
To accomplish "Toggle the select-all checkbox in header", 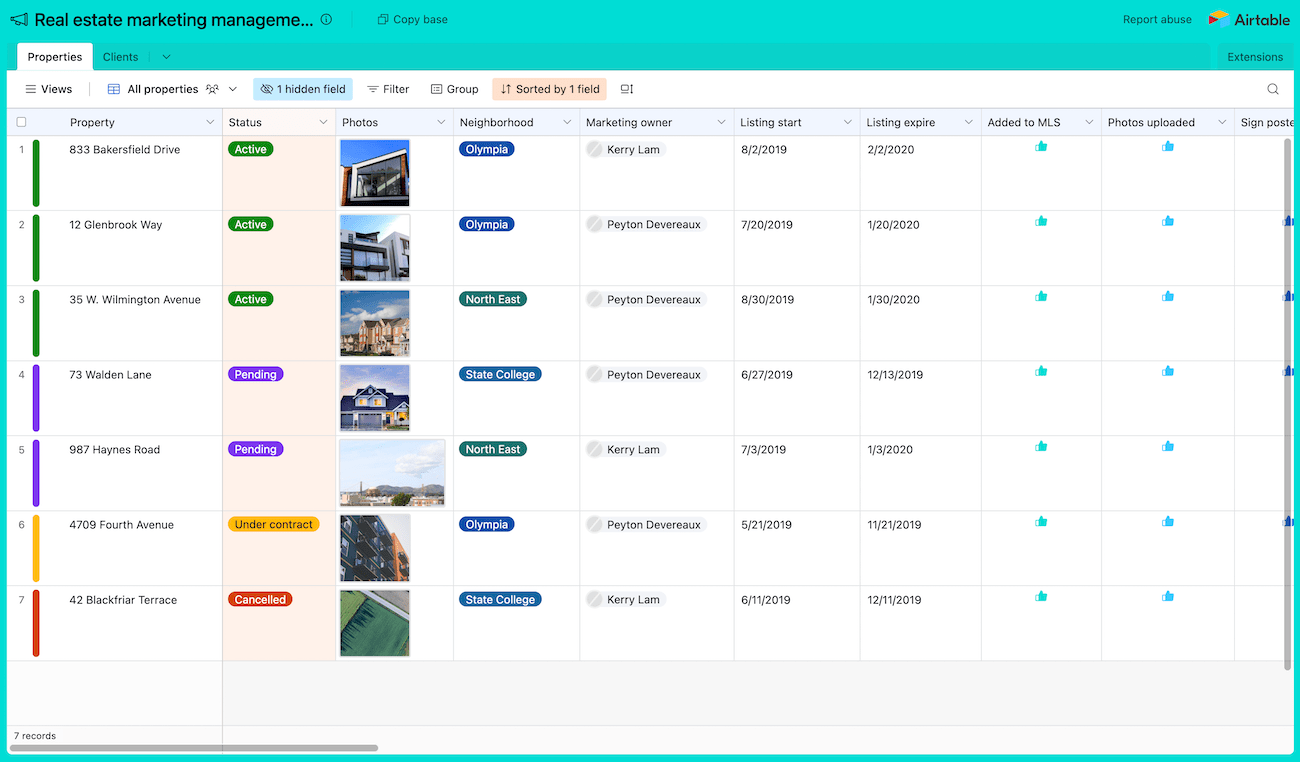I will point(21,122).
